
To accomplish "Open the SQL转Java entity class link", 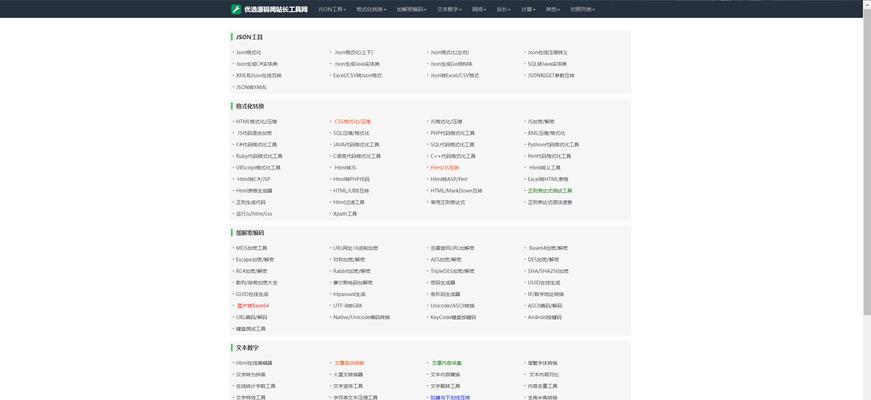I will 547,64.
